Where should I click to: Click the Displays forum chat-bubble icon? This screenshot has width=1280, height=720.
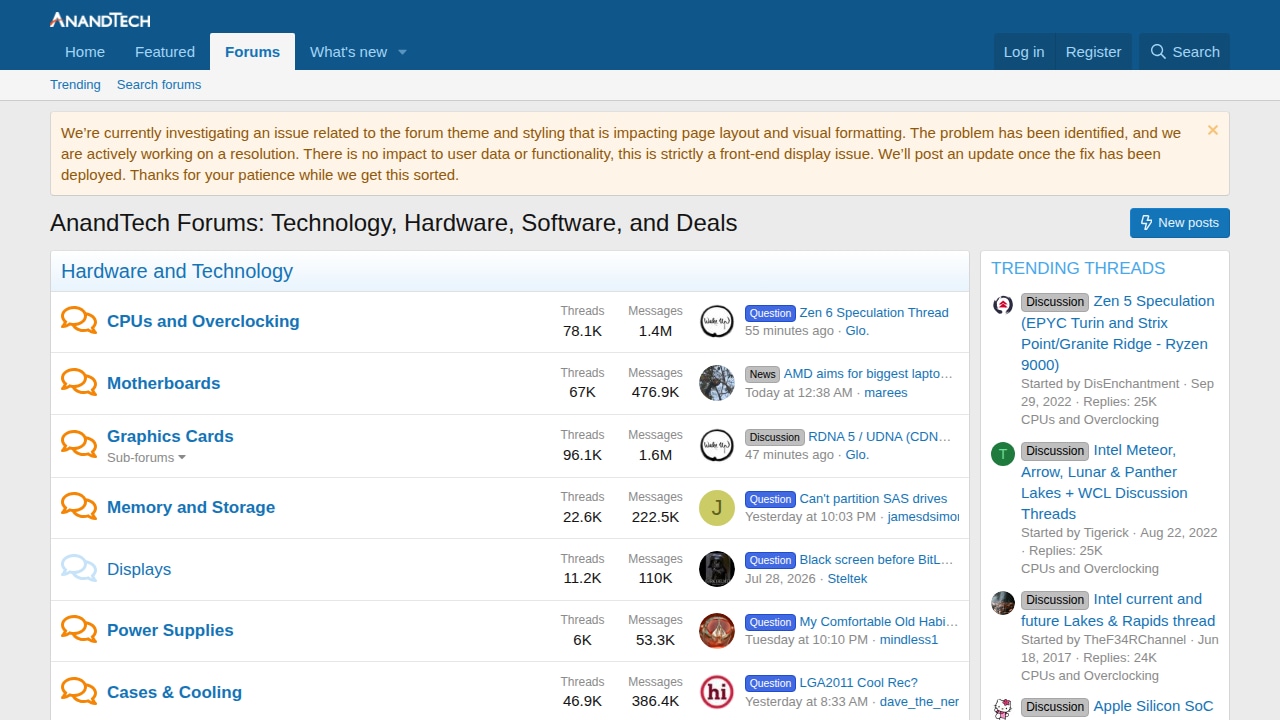79,568
